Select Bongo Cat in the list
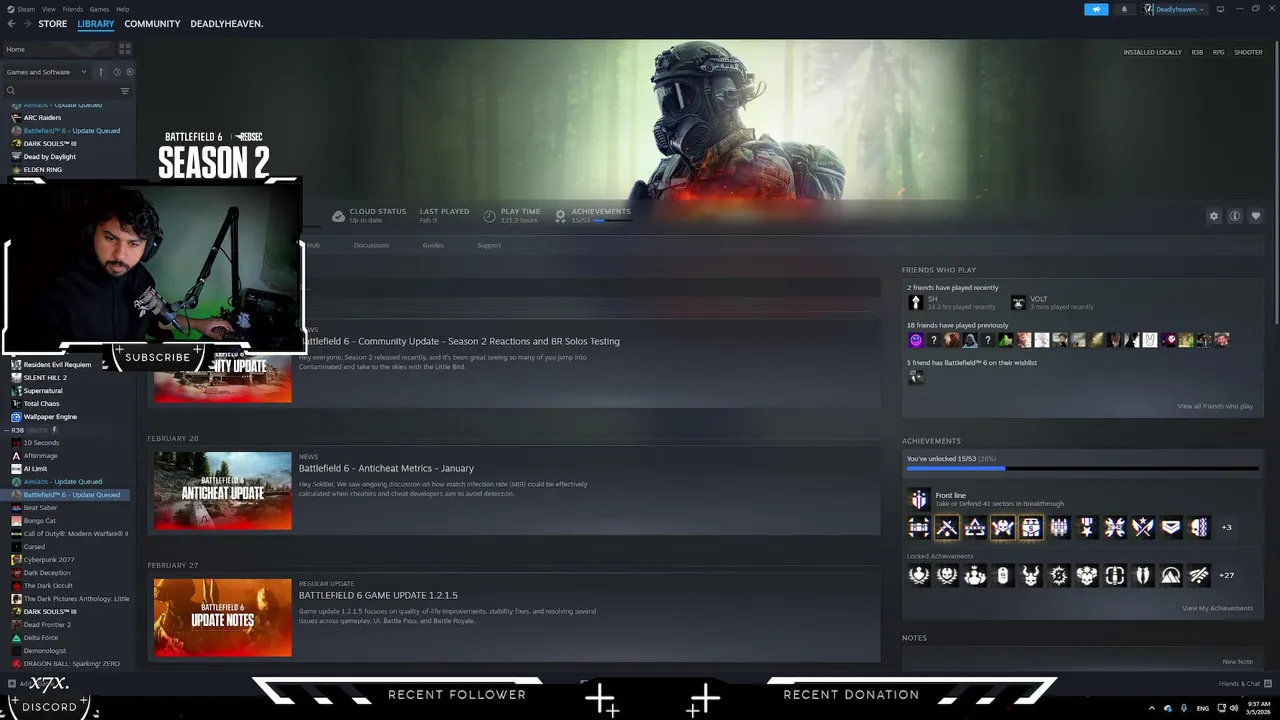The image size is (1280, 720). (40, 521)
